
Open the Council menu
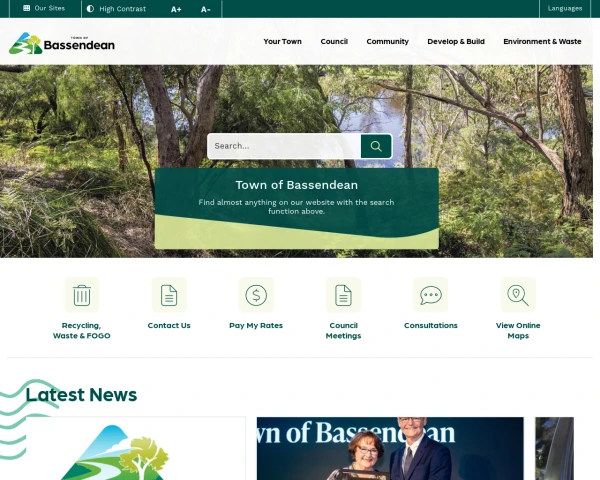334,41
